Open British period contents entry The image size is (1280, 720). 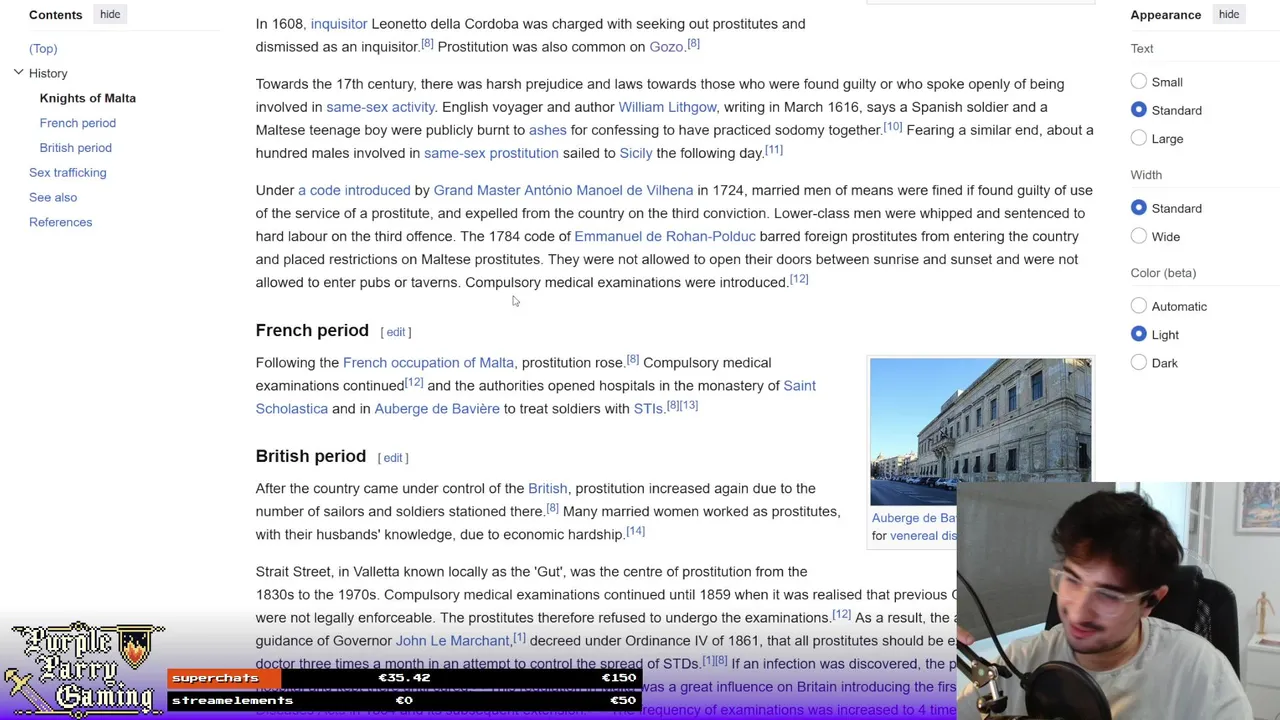76,148
